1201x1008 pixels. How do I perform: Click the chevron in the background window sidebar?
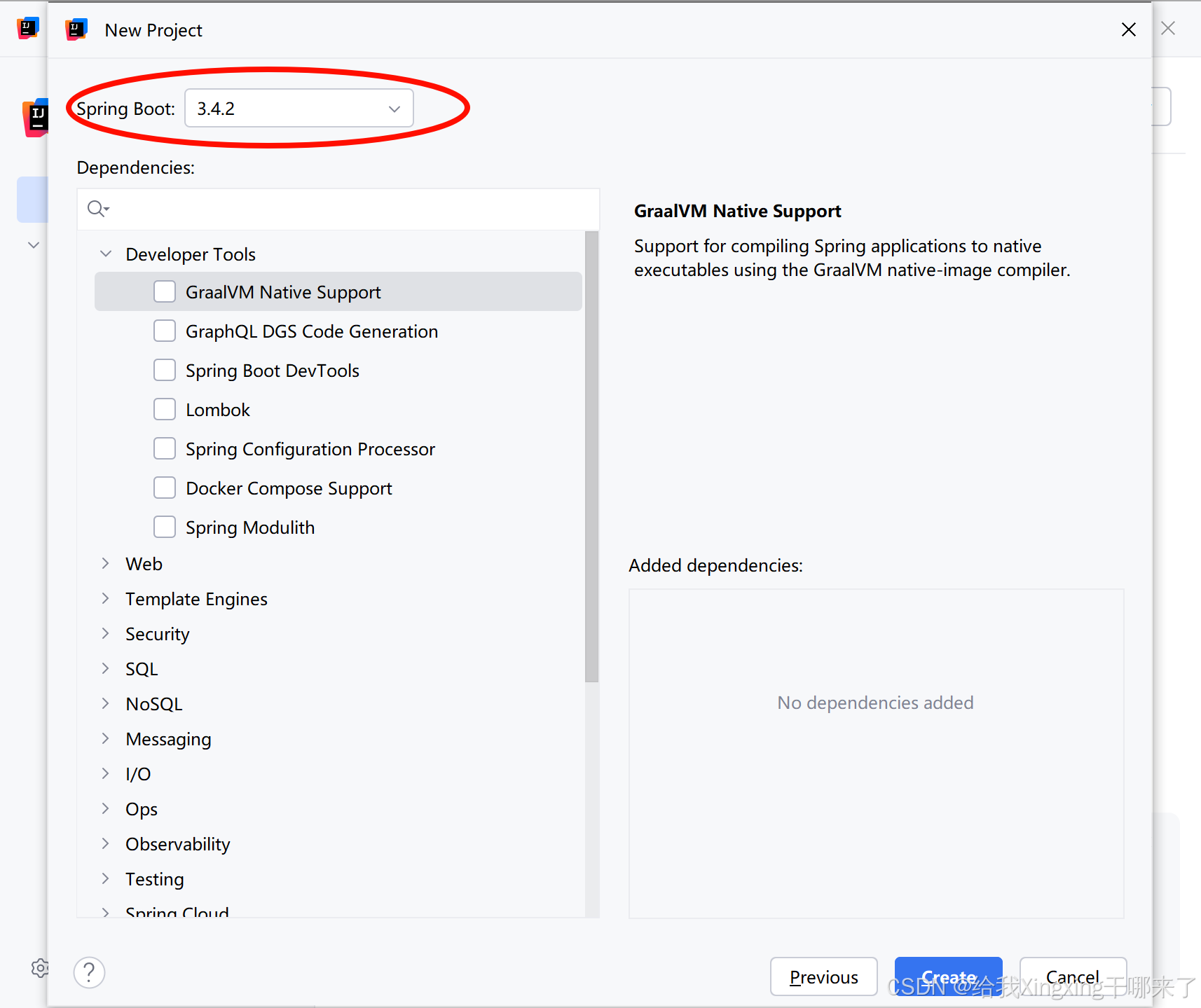[33, 245]
